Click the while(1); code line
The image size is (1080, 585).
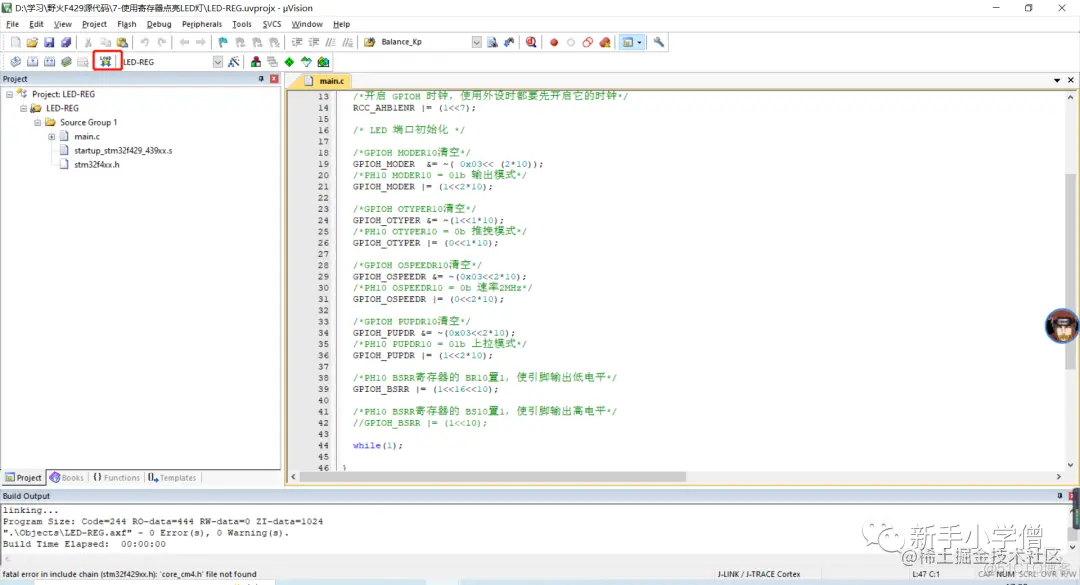tap(377, 446)
